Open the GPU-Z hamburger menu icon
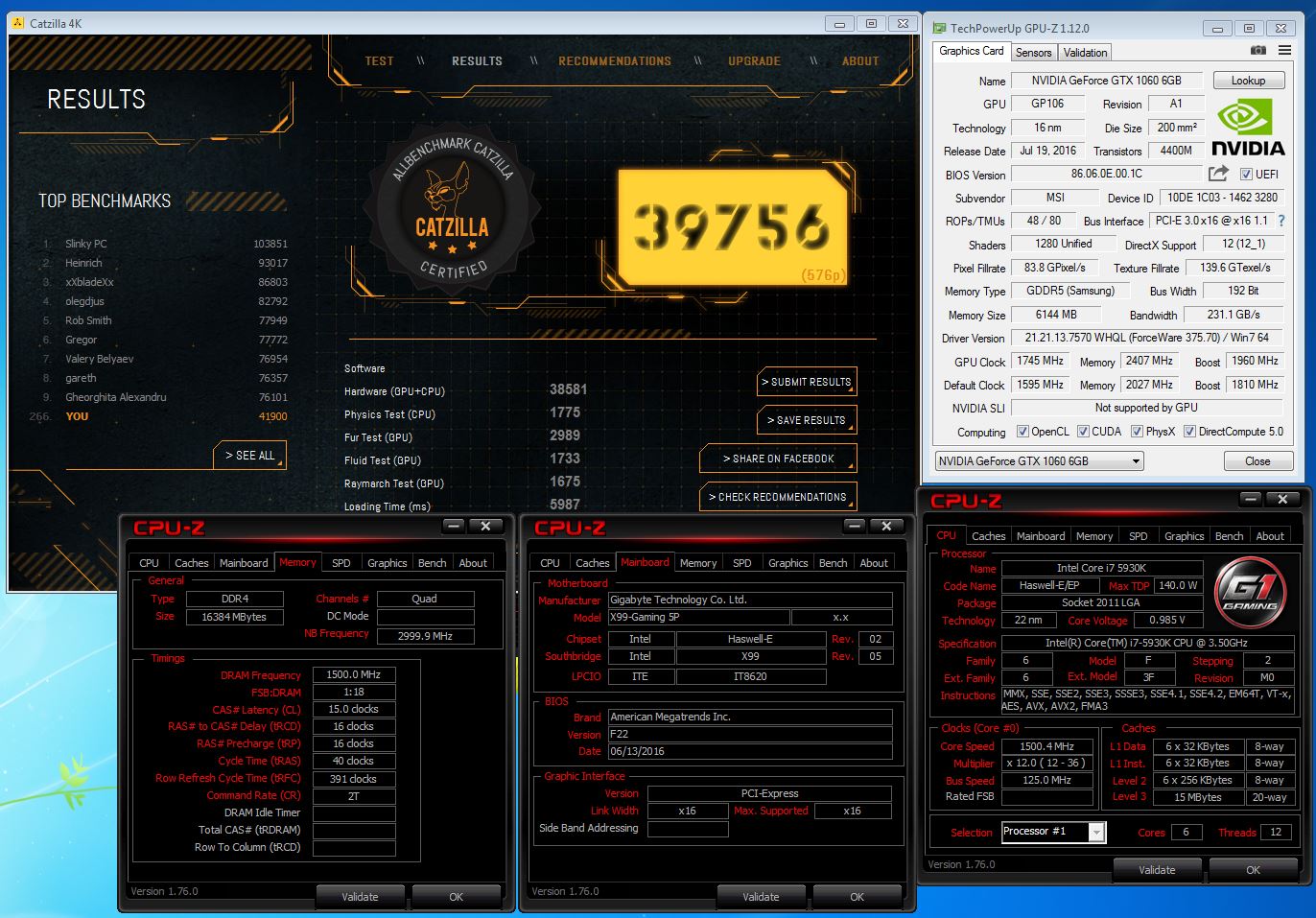The width and height of the screenshot is (1316, 918). pyautogui.click(x=1284, y=51)
